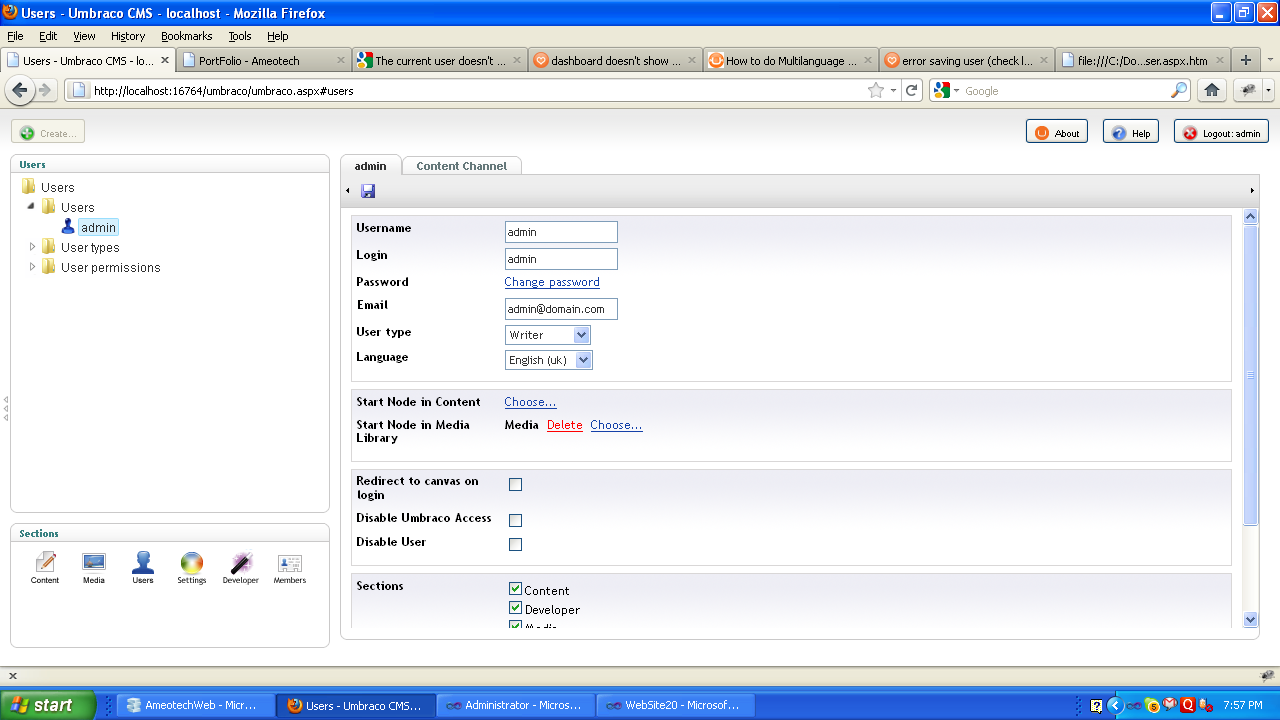Open the Help button in Umbraco header
Screen dimensions: 1280x720
tap(1131, 132)
